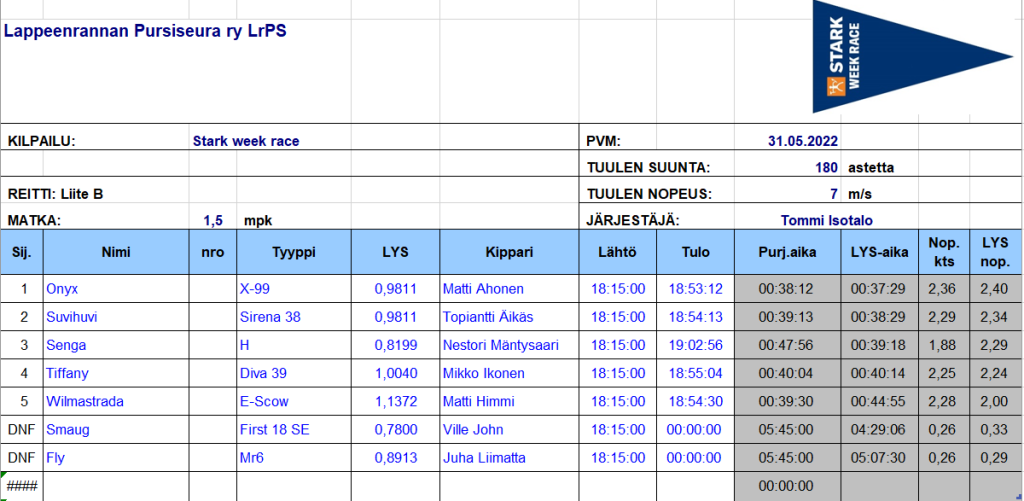
Task: Select Wilmastrada's LYS value 1,1372
Action: [x=396, y=401]
